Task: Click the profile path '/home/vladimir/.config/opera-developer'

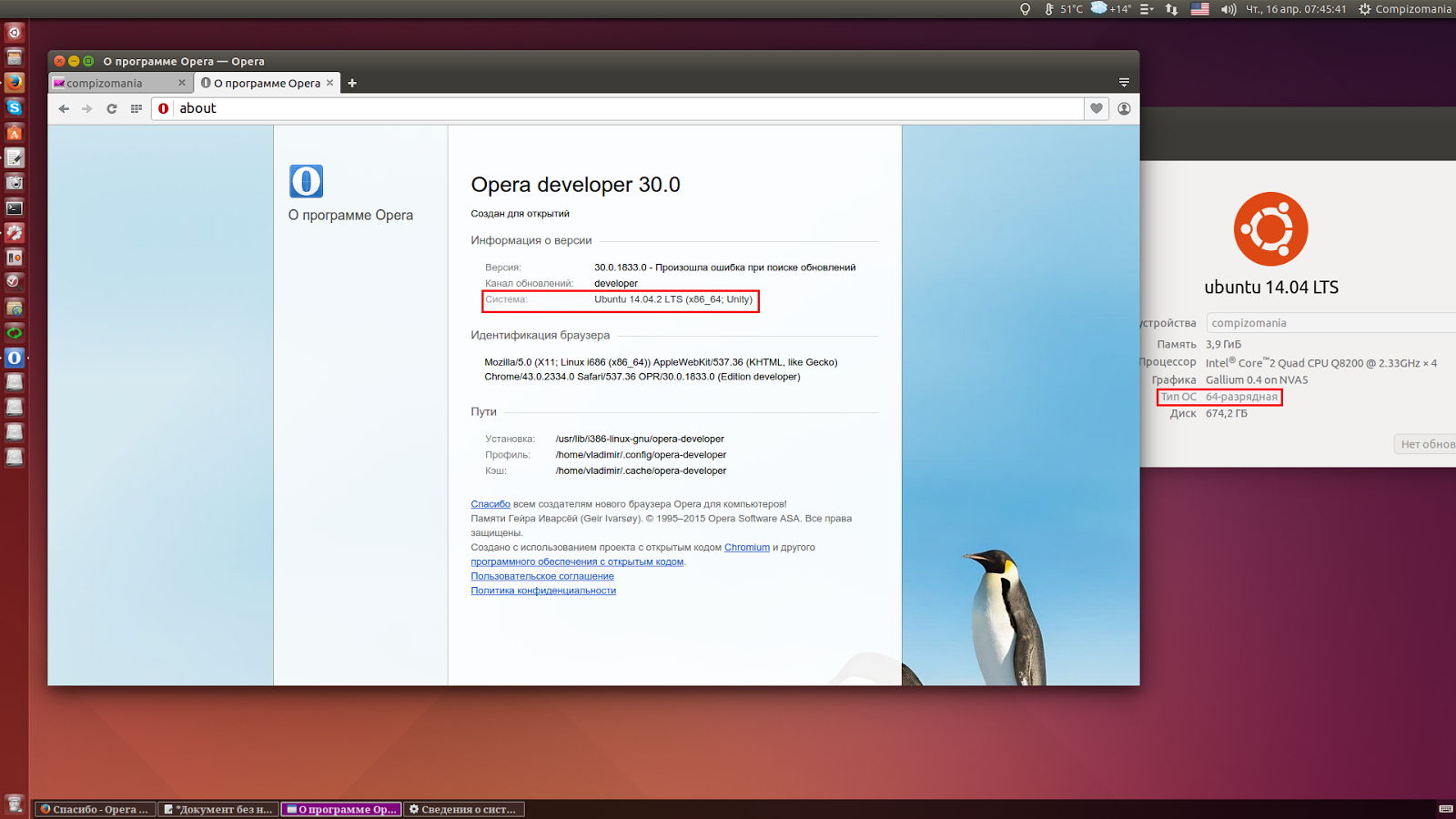Action: tap(641, 455)
